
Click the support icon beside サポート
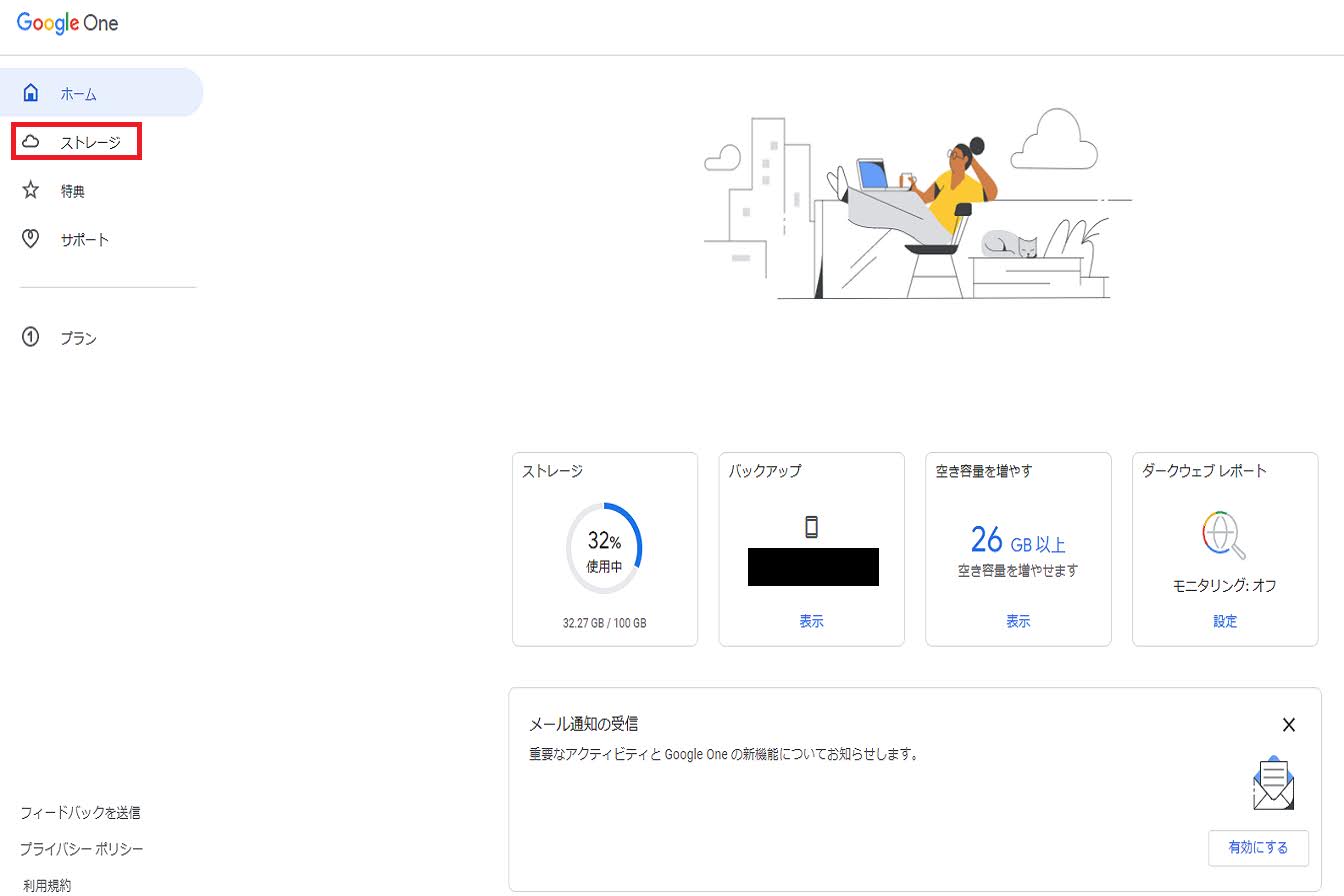(x=31, y=239)
